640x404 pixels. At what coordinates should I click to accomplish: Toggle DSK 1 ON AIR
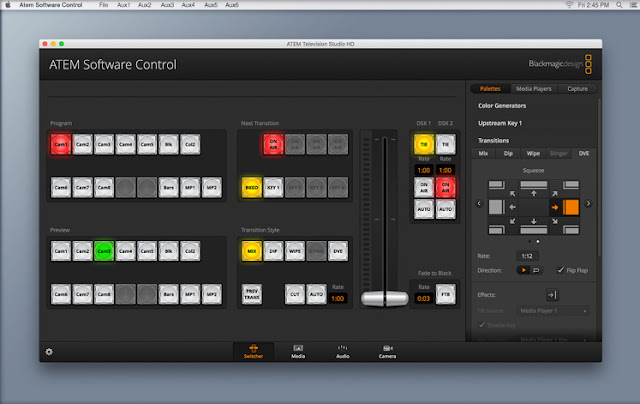click(x=424, y=187)
